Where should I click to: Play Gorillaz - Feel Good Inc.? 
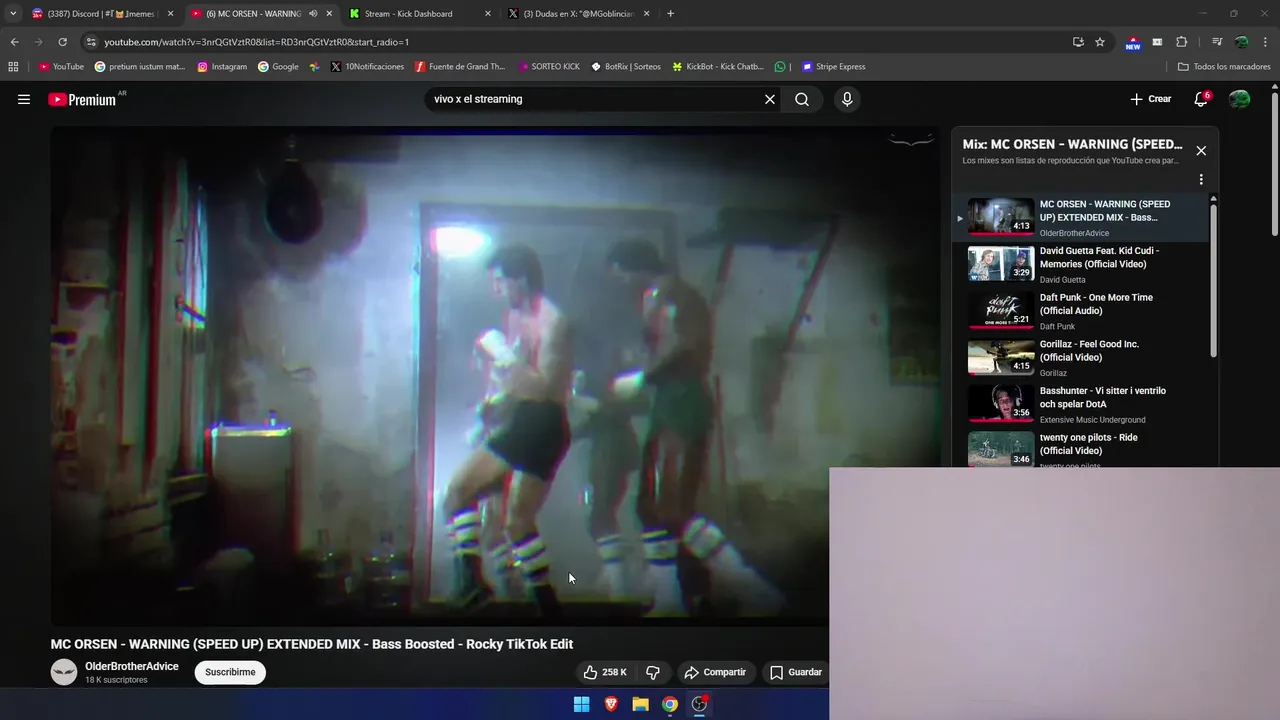point(1080,358)
